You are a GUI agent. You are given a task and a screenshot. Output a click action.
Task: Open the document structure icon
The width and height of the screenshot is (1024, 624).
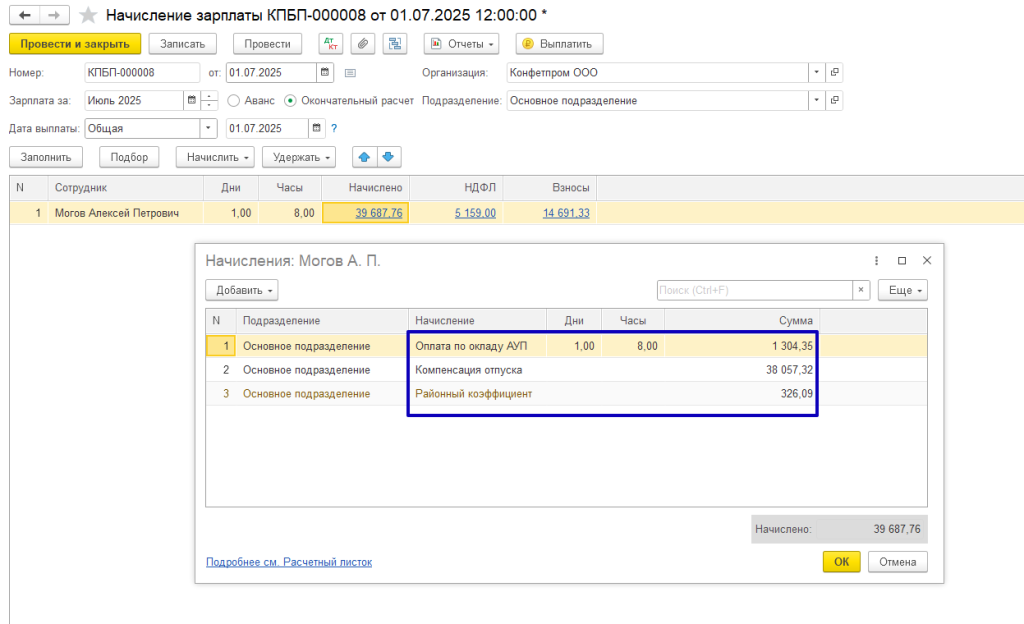pos(395,44)
